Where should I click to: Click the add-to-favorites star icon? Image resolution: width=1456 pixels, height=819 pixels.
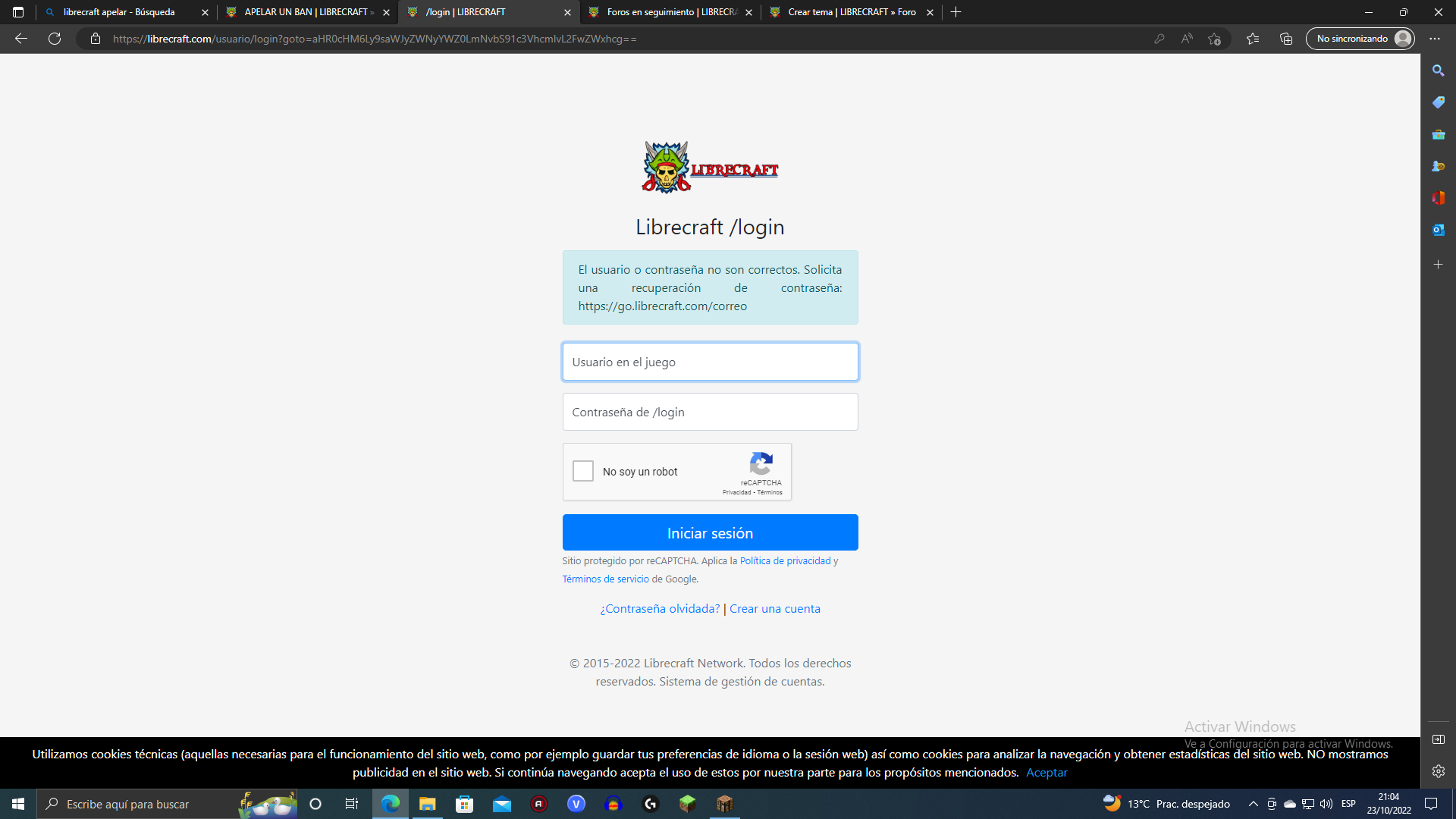1214,39
